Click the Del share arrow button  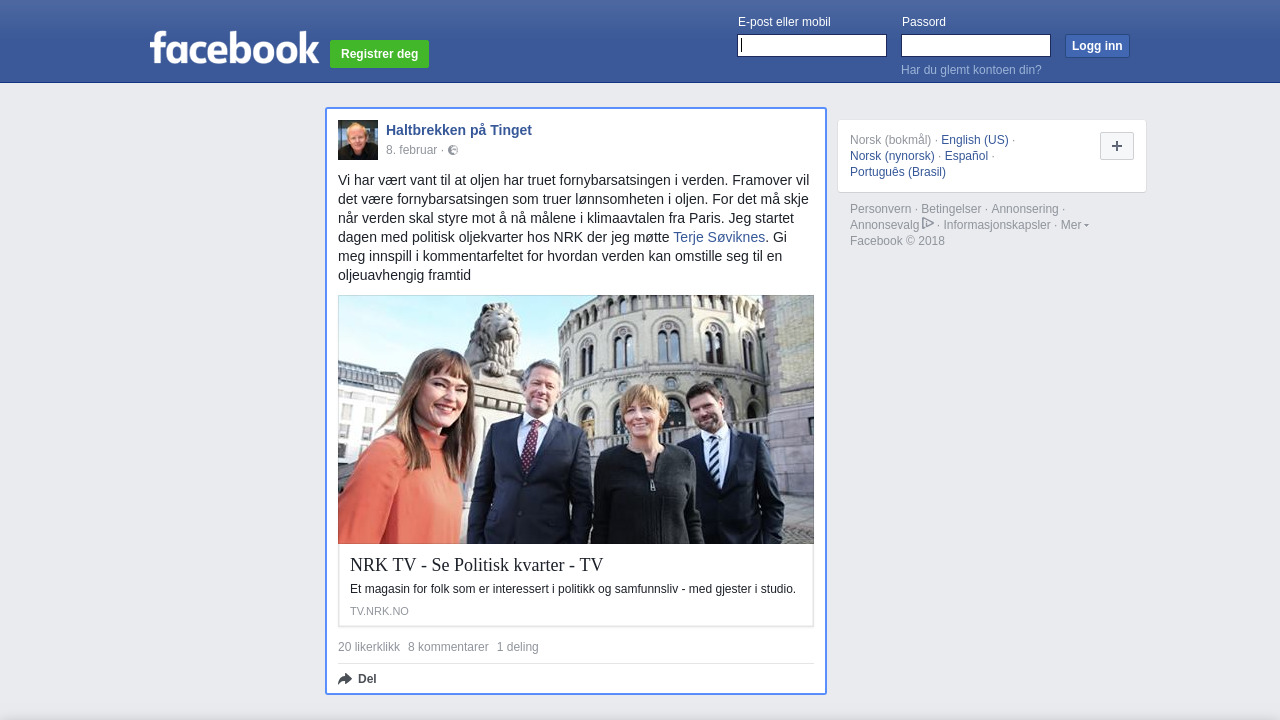(358, 679)
